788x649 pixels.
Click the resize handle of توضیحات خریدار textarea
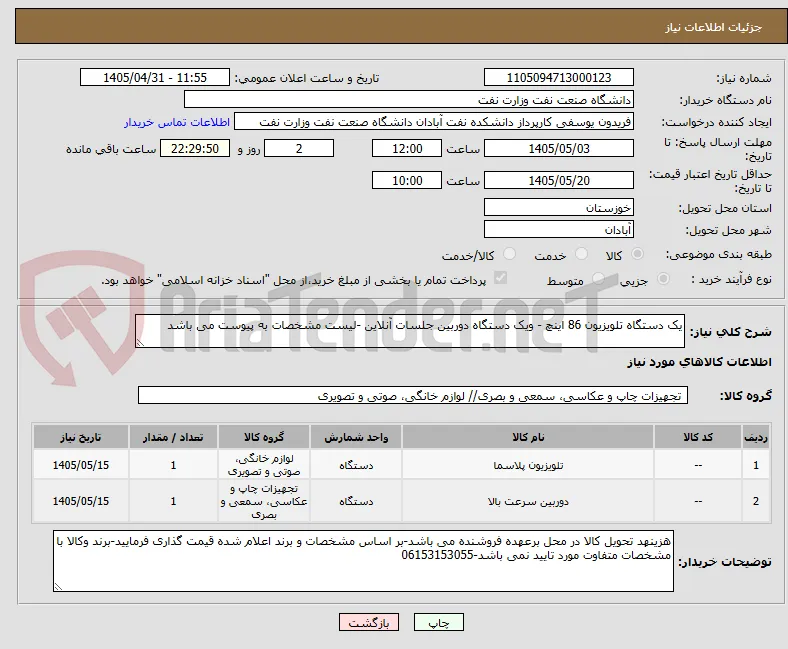pyautogui.click(x=58, y=586)
